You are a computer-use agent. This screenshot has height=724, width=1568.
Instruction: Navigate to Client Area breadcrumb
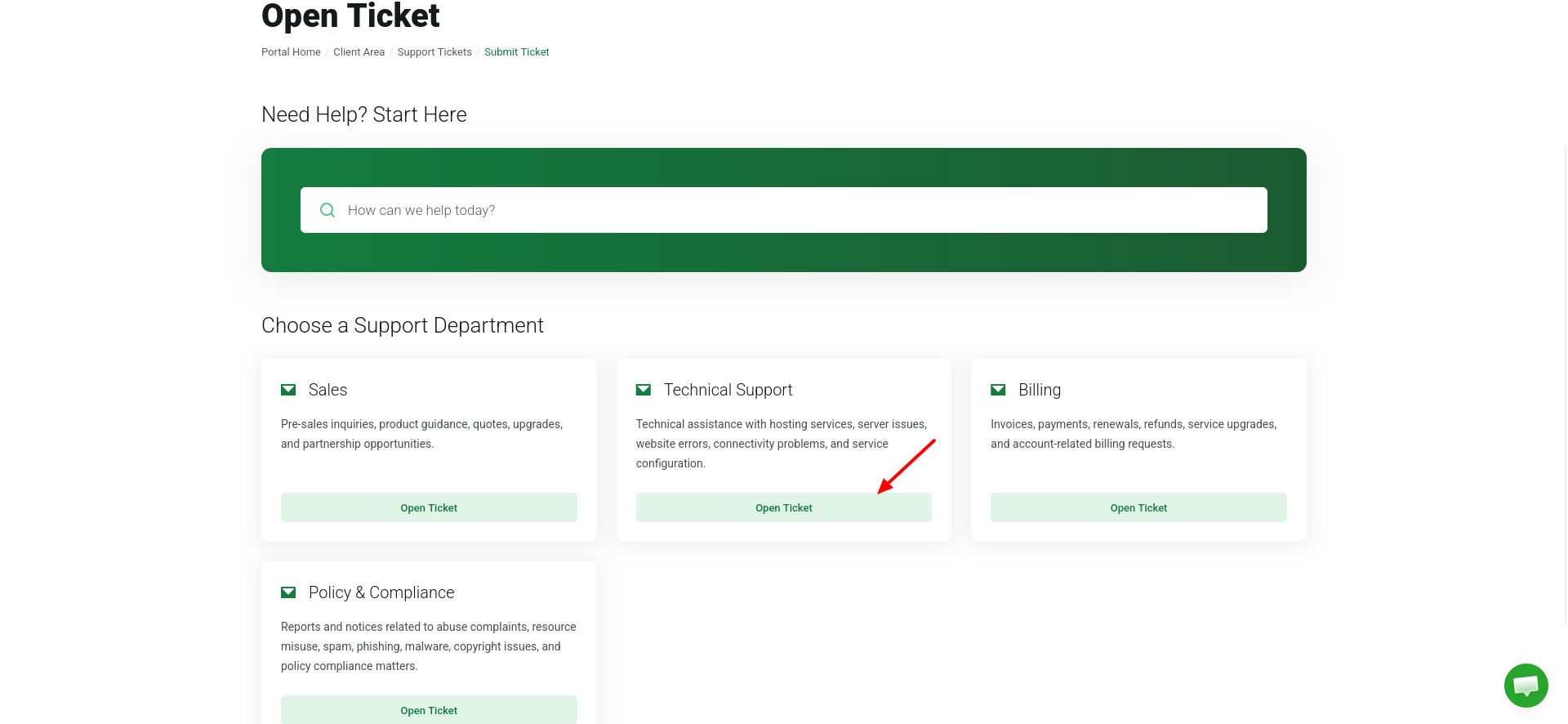point(359,52)
